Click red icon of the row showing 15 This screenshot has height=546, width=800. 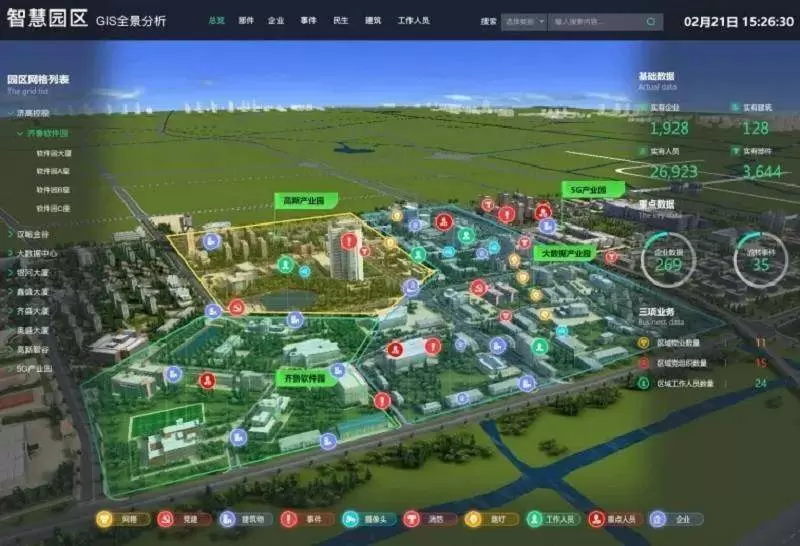(644, 363)
